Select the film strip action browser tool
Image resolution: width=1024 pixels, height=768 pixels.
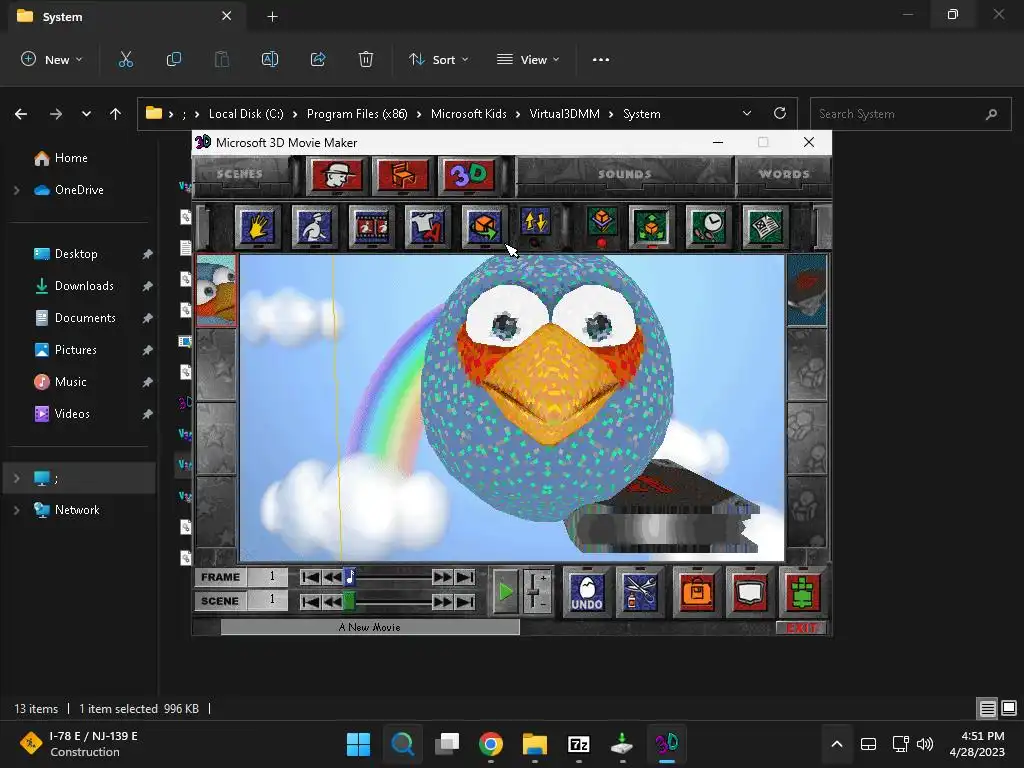click(x=371, y=227)
